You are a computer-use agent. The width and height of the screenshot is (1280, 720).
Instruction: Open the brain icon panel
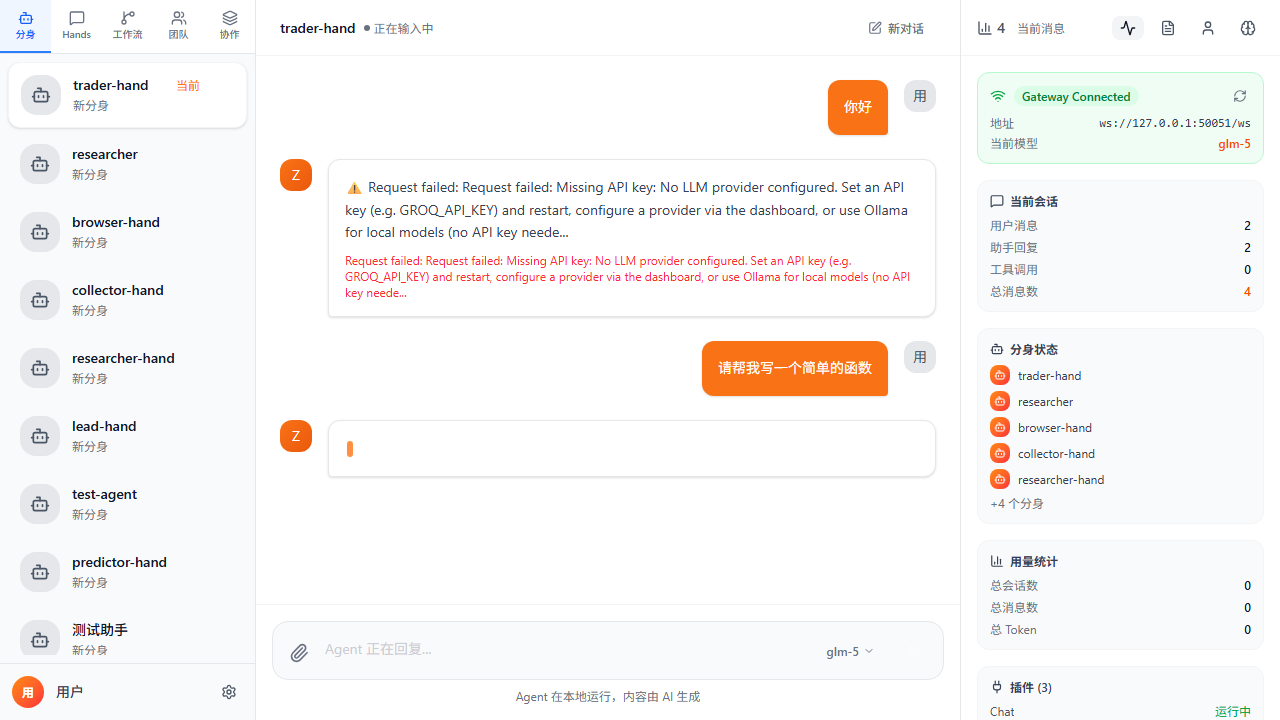pos(1248,28)
